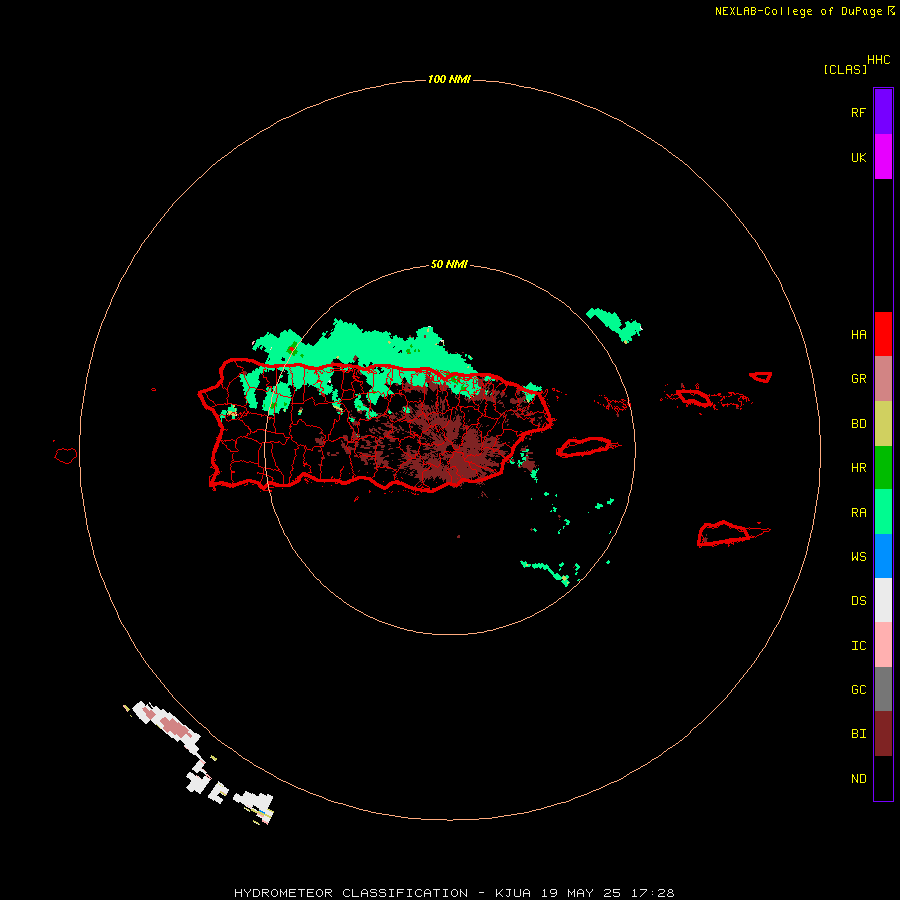Click the [CLAS] units label
The height and width of the screenshot is (900, 900).
(x=845, y=69)
